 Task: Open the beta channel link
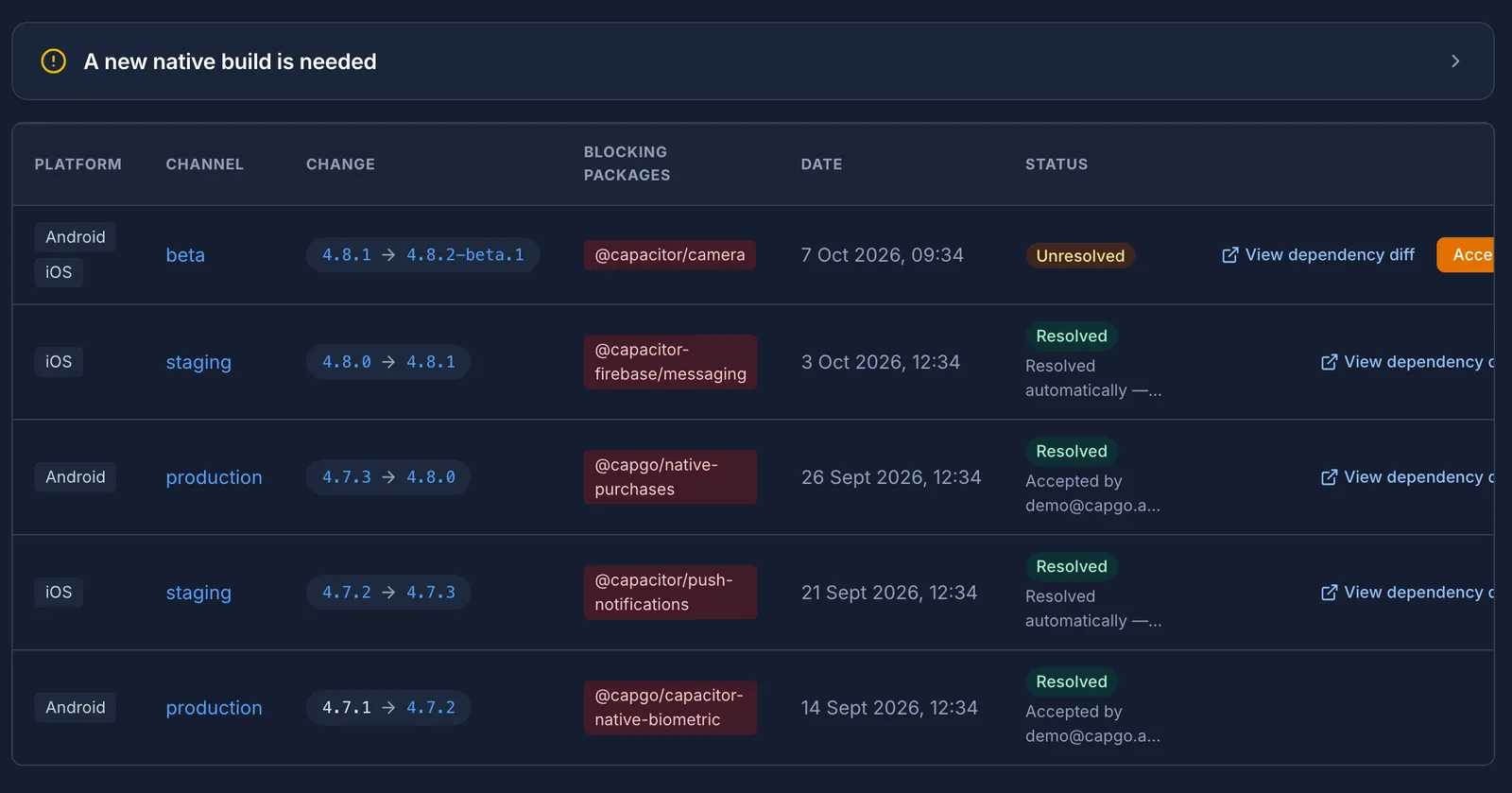185,255
